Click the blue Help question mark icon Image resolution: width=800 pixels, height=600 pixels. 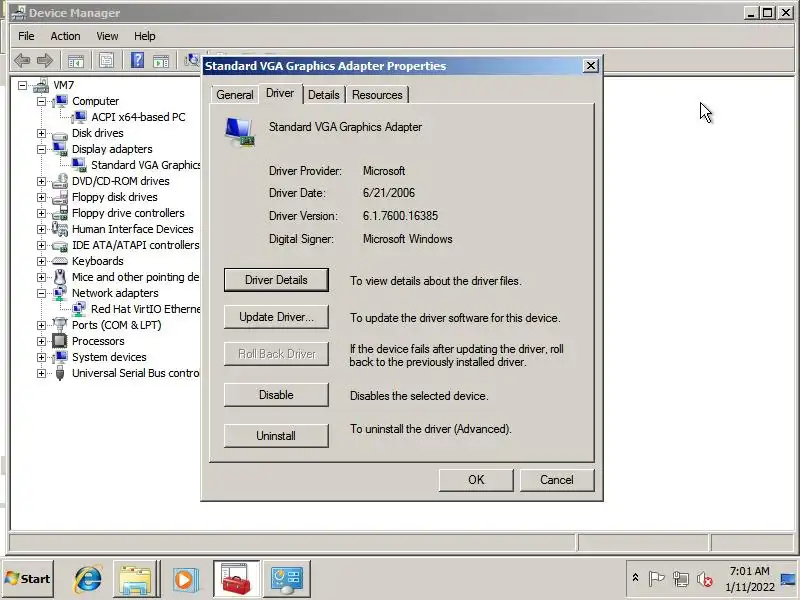coord(137,61)
